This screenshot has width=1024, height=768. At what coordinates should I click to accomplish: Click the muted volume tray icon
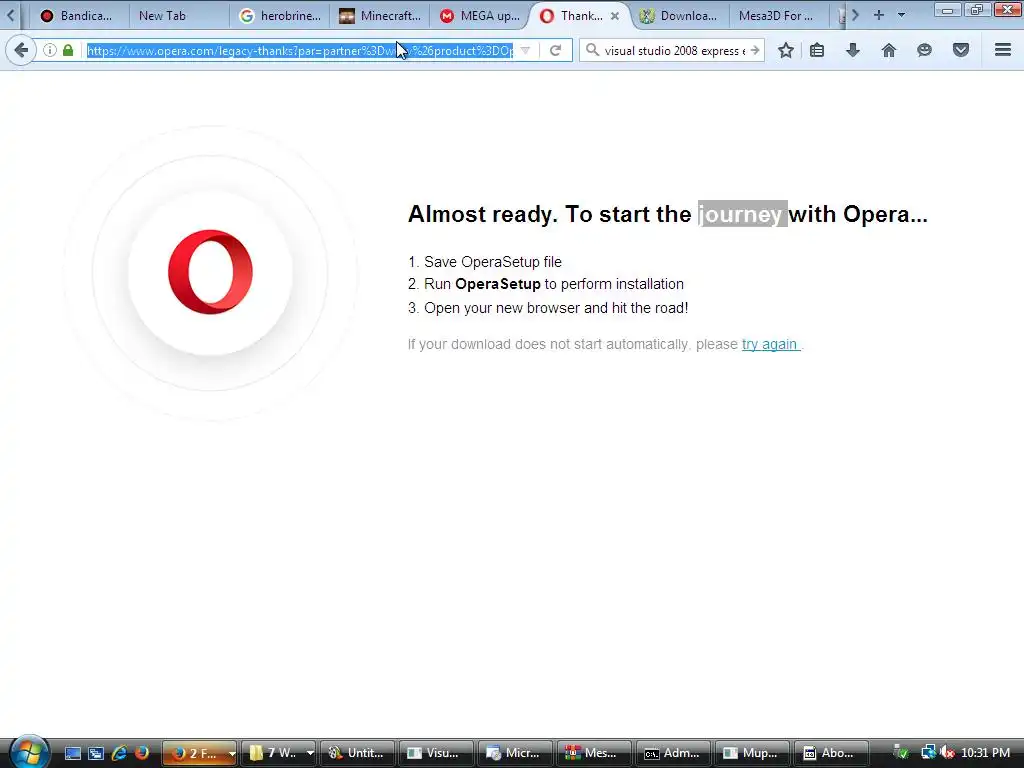[946, 753]
